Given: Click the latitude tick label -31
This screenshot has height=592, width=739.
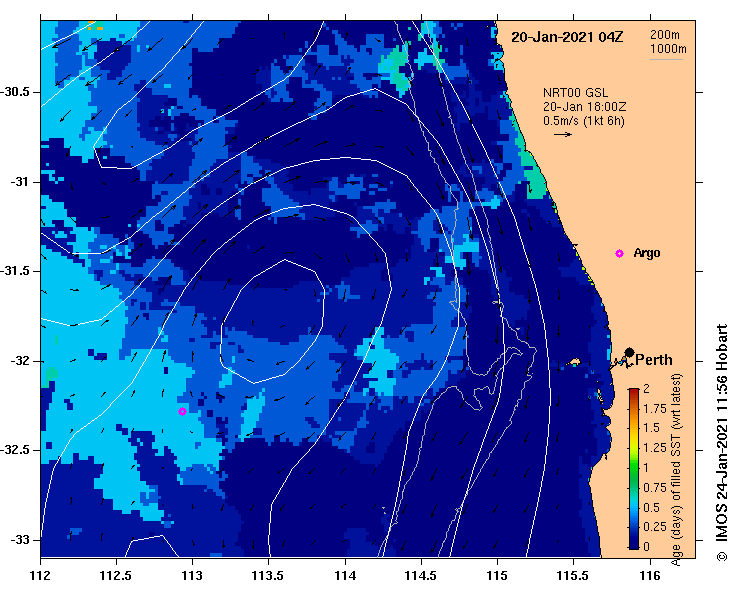Looking at the screenshot, I should pos(19,181).
